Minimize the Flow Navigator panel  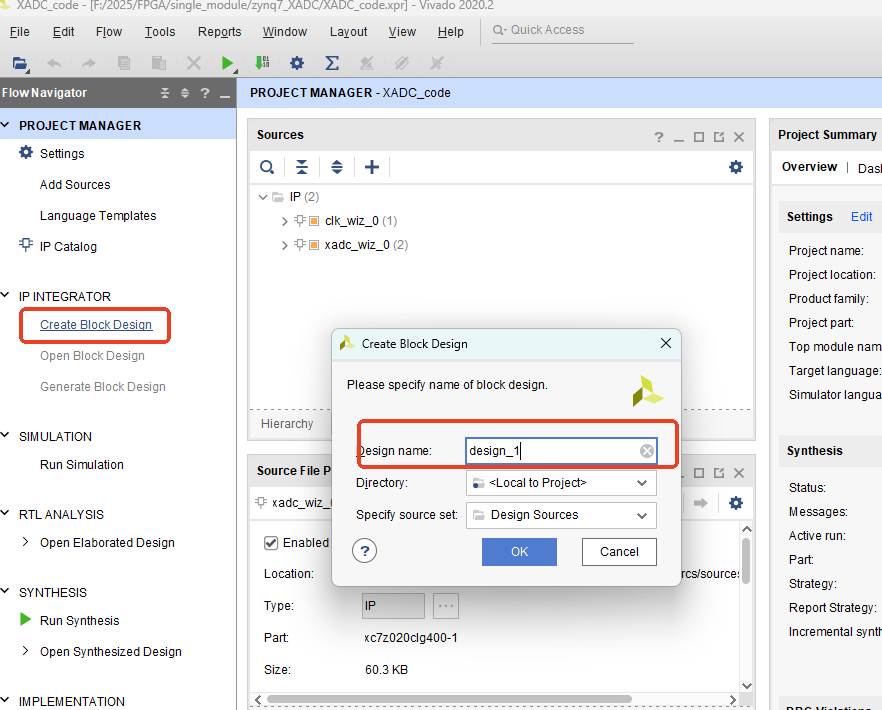(225, 95)
